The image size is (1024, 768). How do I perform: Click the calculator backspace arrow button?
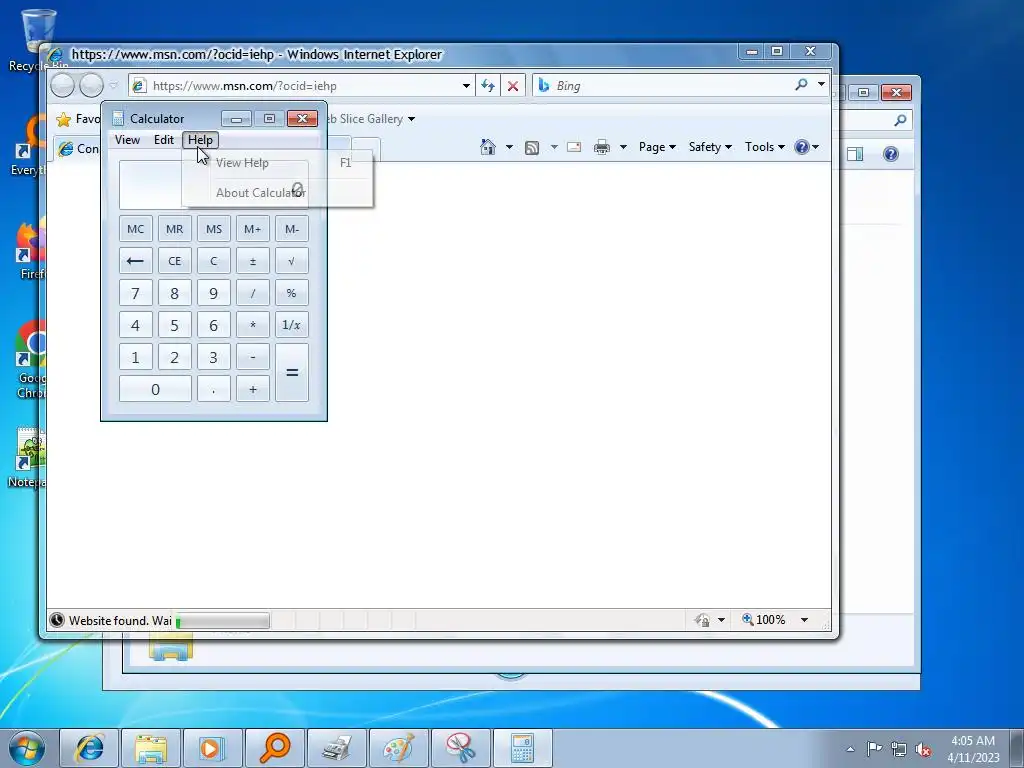pyautogui.click(x=136, y=261)
